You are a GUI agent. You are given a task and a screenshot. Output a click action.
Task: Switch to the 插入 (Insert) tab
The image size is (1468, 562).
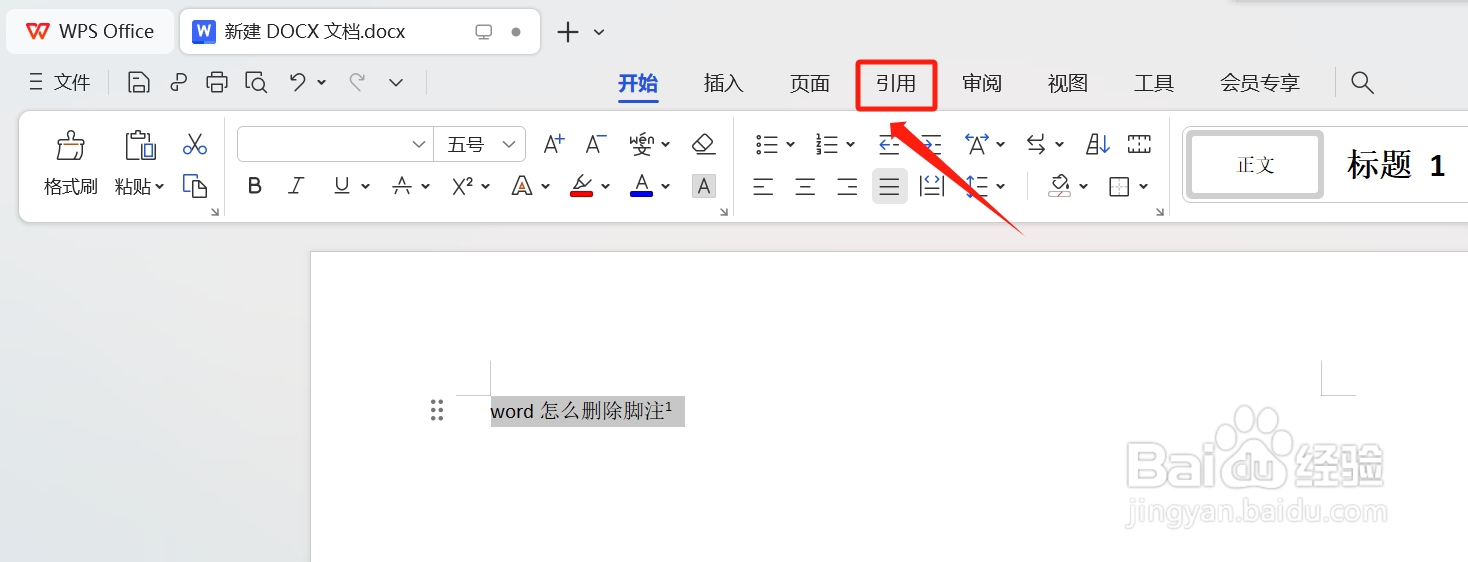tap(724, 83)
